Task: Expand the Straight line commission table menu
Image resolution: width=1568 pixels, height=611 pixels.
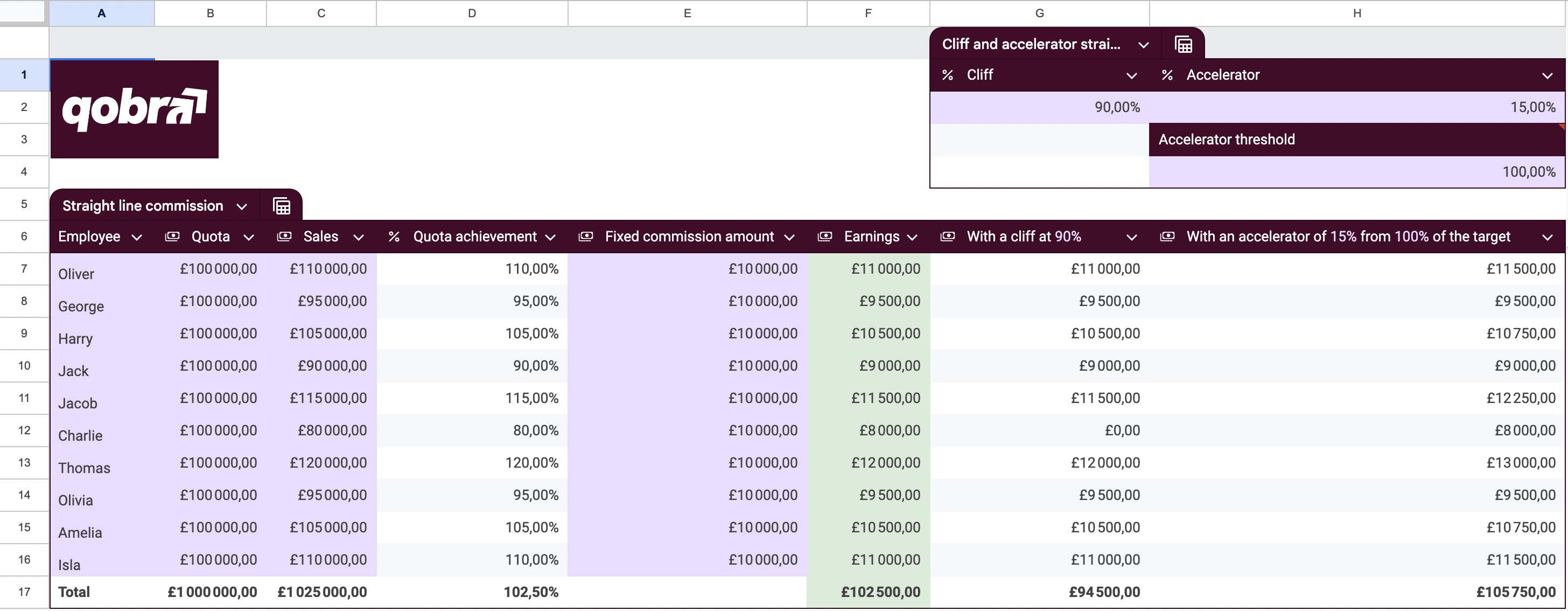Action: [x=242, y=206]
